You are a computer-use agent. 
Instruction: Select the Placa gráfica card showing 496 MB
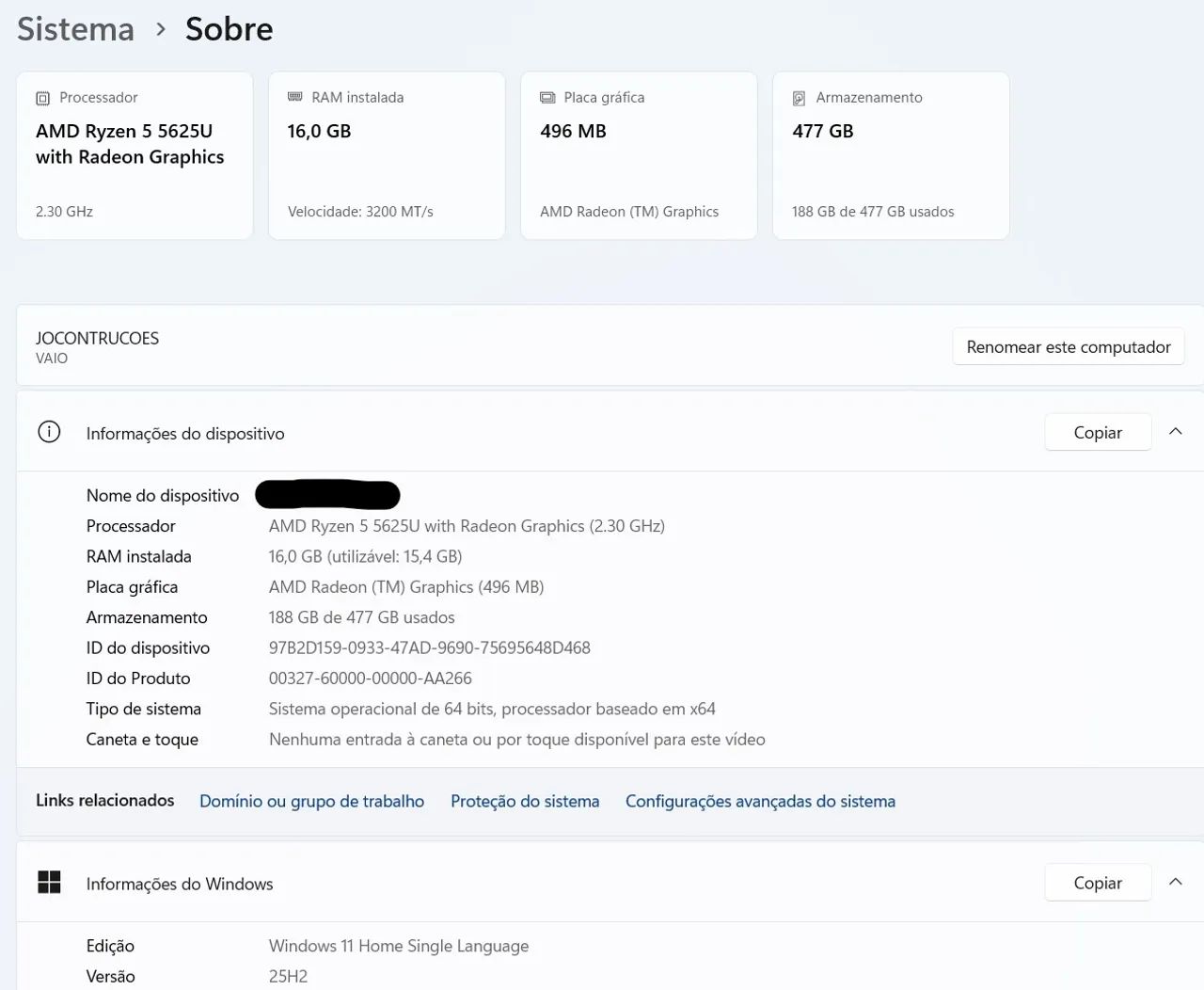pos(639,155)
